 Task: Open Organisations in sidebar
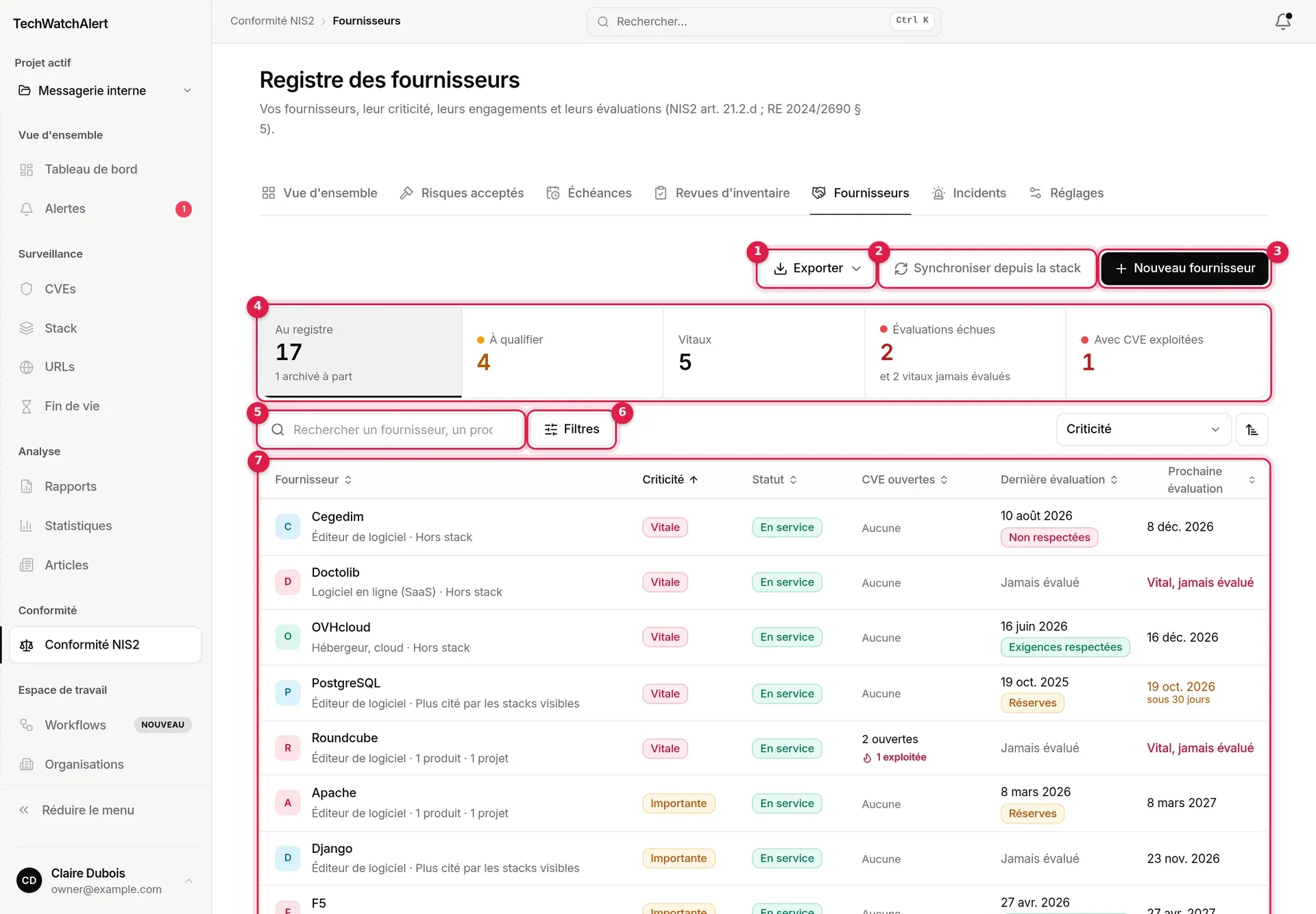(104, 765)
